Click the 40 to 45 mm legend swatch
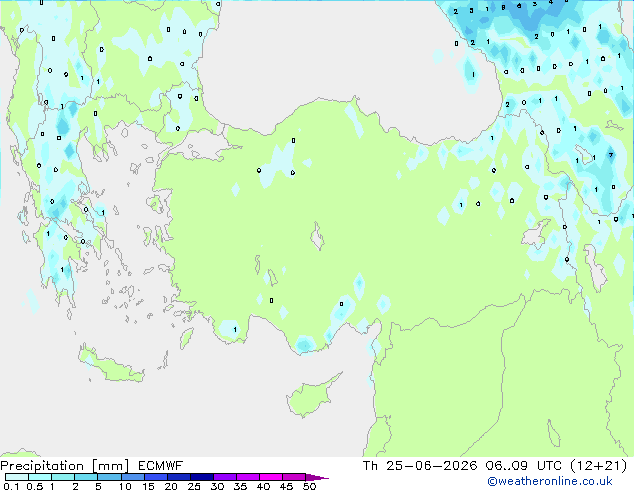634x490 pixels. 271,477
